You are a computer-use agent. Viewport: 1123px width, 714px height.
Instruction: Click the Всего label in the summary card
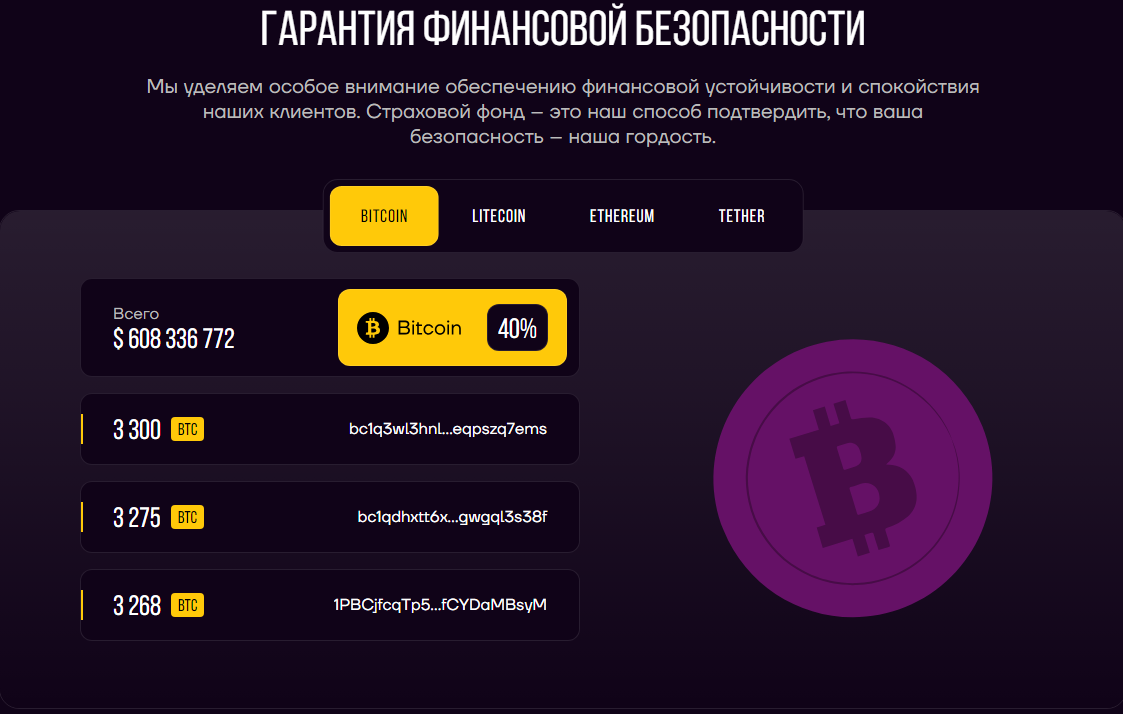click(x=136, y=314)
